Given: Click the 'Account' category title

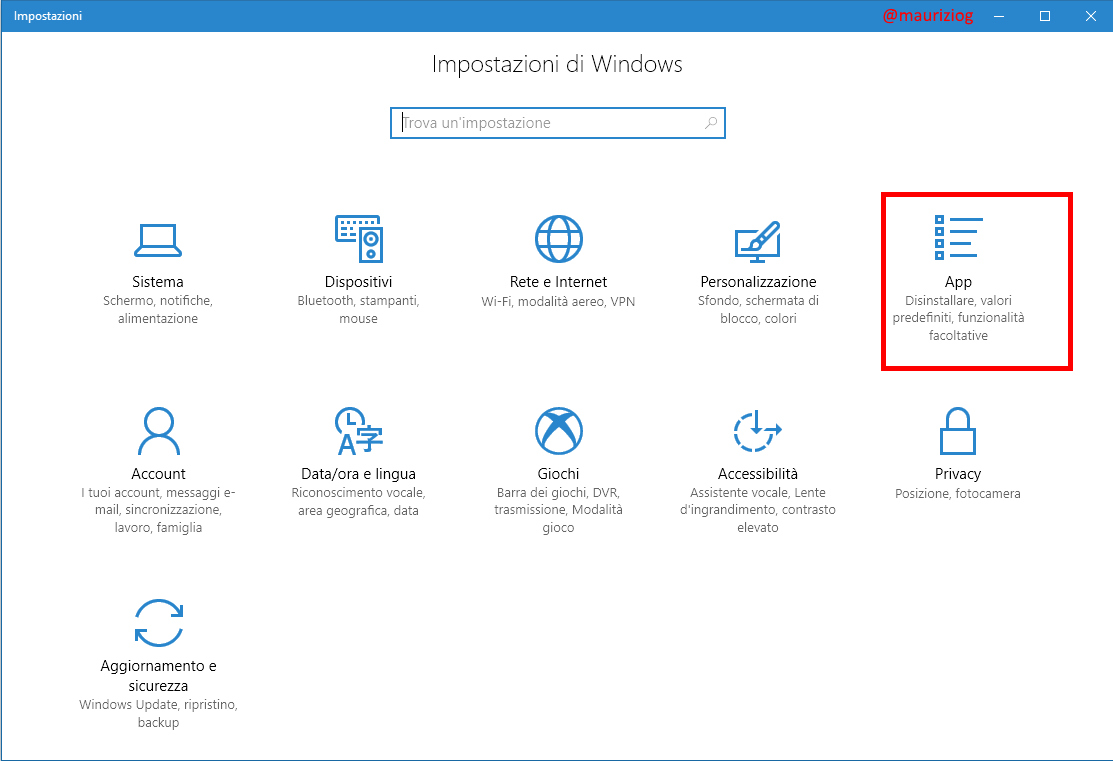Looking at the screenshot, I should (x=158, y=473).
